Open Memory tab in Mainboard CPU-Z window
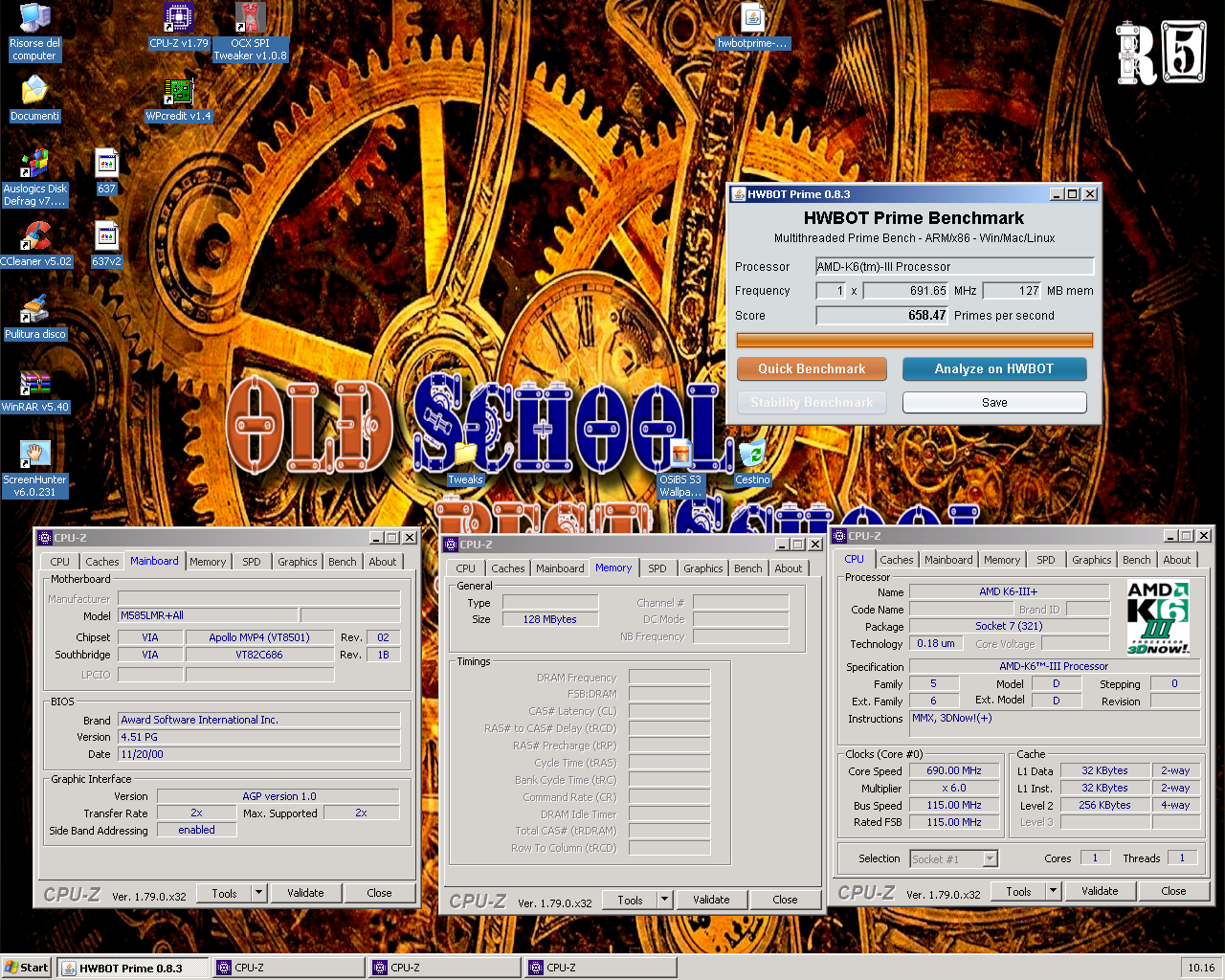The width and height of the screenshot is (1225, 980). pyautogui.click(x=208, y=562)
